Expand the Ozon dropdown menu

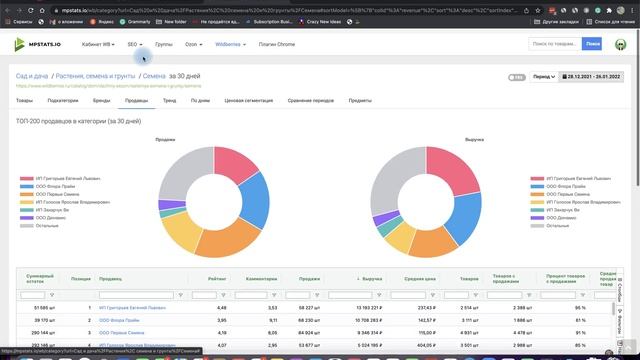pos(193,44)
